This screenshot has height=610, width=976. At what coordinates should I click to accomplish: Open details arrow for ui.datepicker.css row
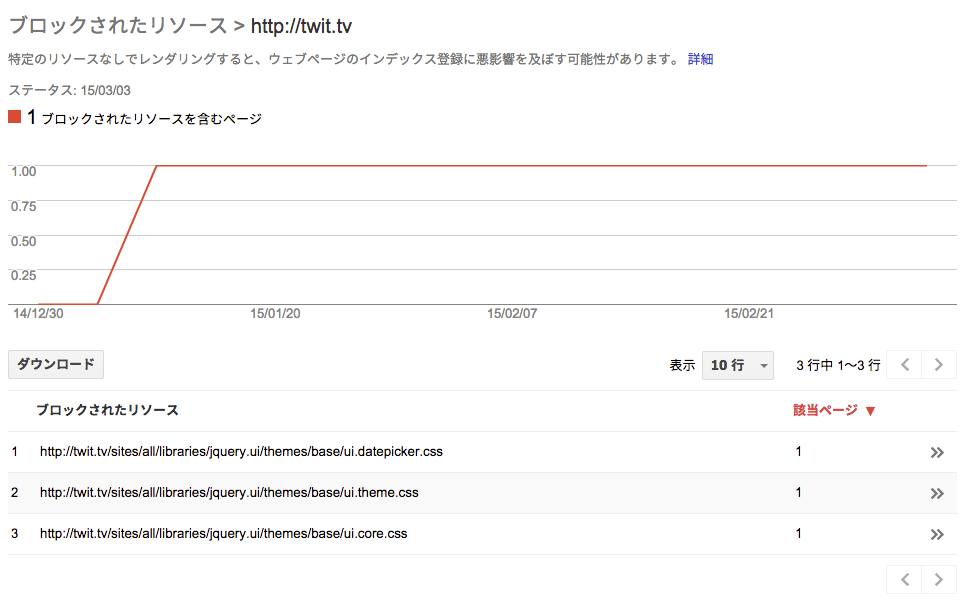(x=937, y=453)
